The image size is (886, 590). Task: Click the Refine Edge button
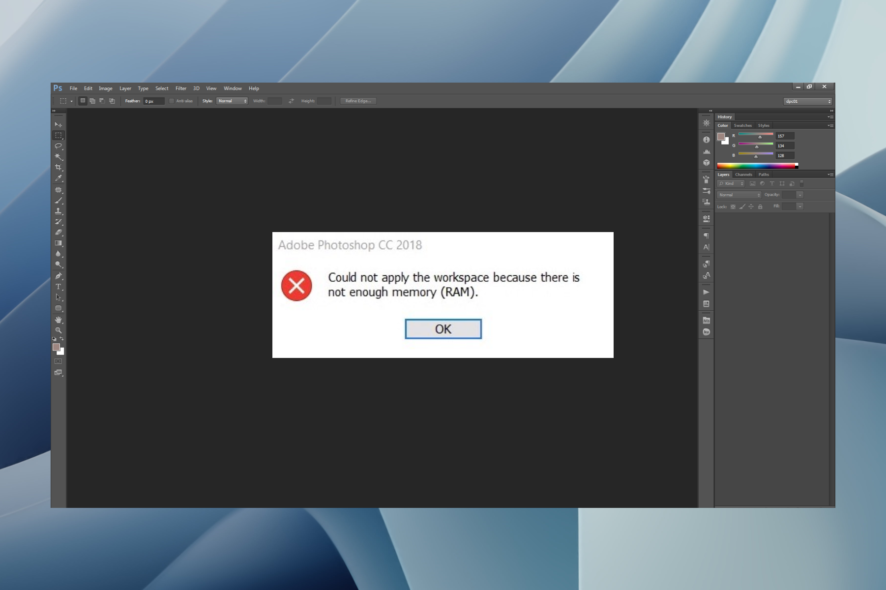coord(358,101)
